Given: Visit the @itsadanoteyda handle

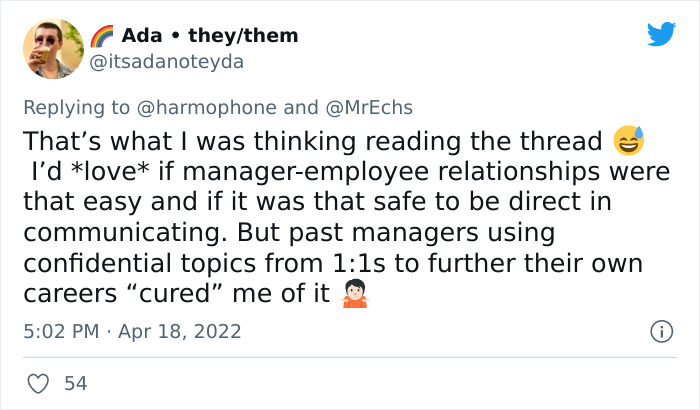Looking at the screenshot, I should pos(167,61).
